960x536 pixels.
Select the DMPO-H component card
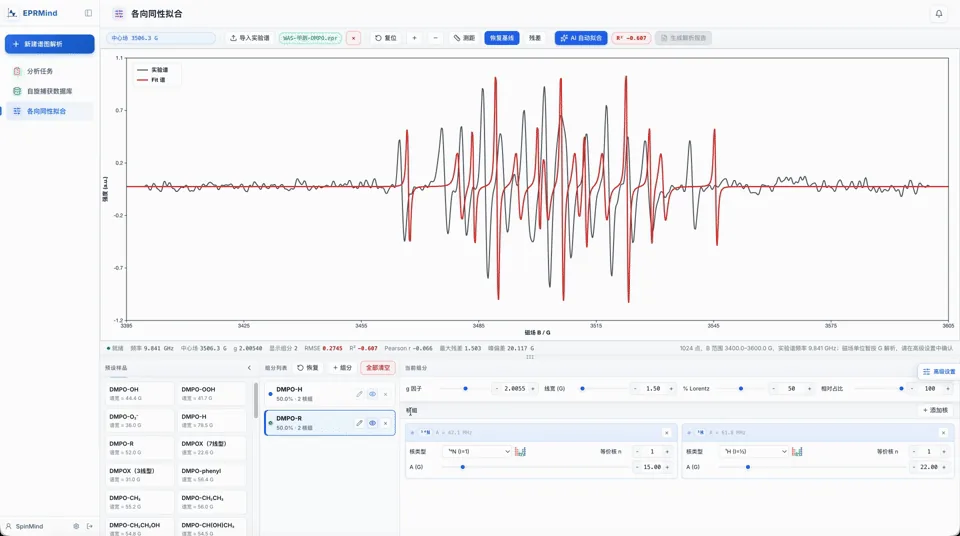329,394
